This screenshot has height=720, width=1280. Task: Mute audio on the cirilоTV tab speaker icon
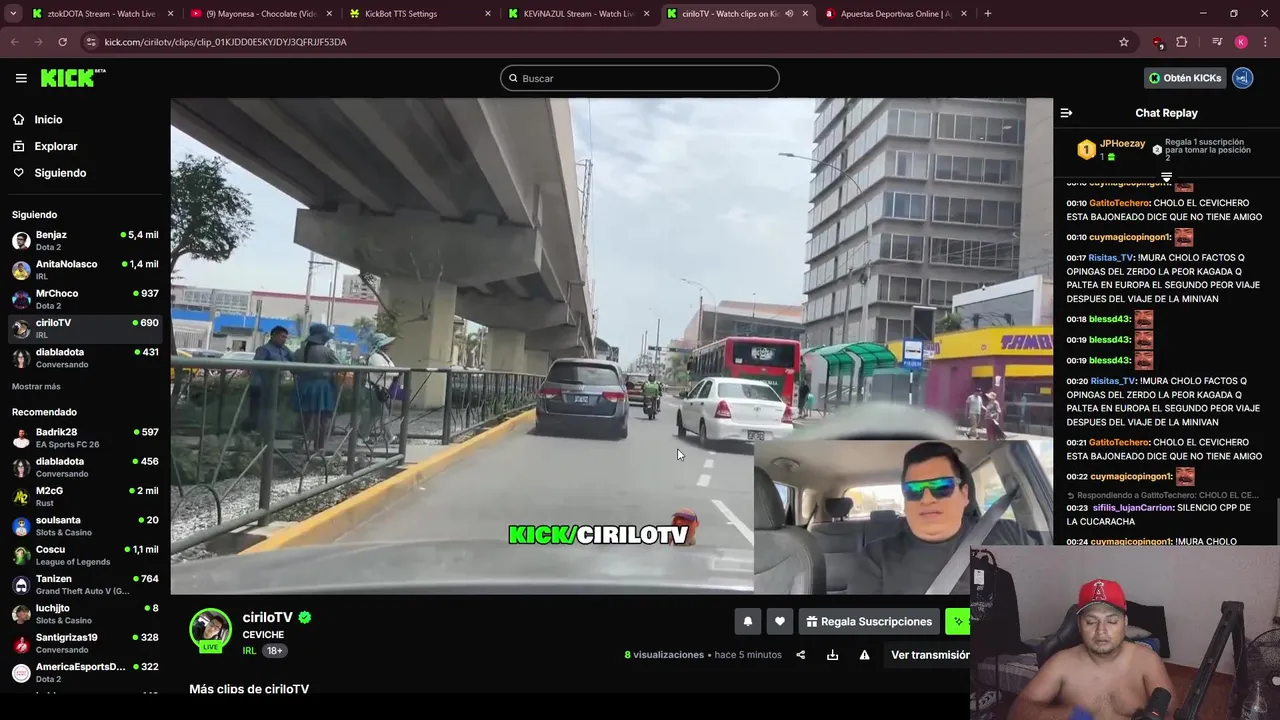(789, 14)
